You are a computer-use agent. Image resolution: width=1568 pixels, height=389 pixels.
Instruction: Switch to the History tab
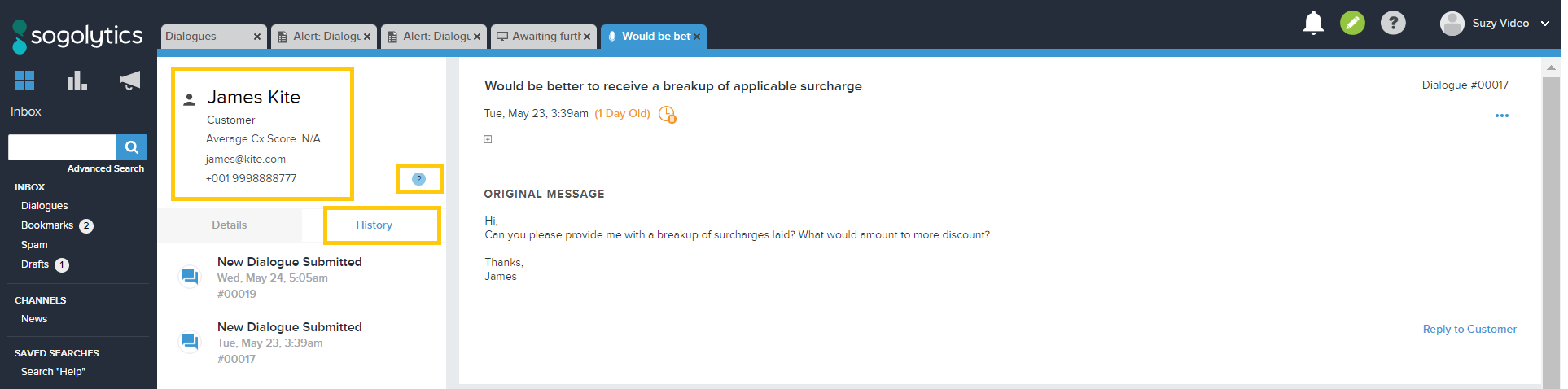[374, 225]
